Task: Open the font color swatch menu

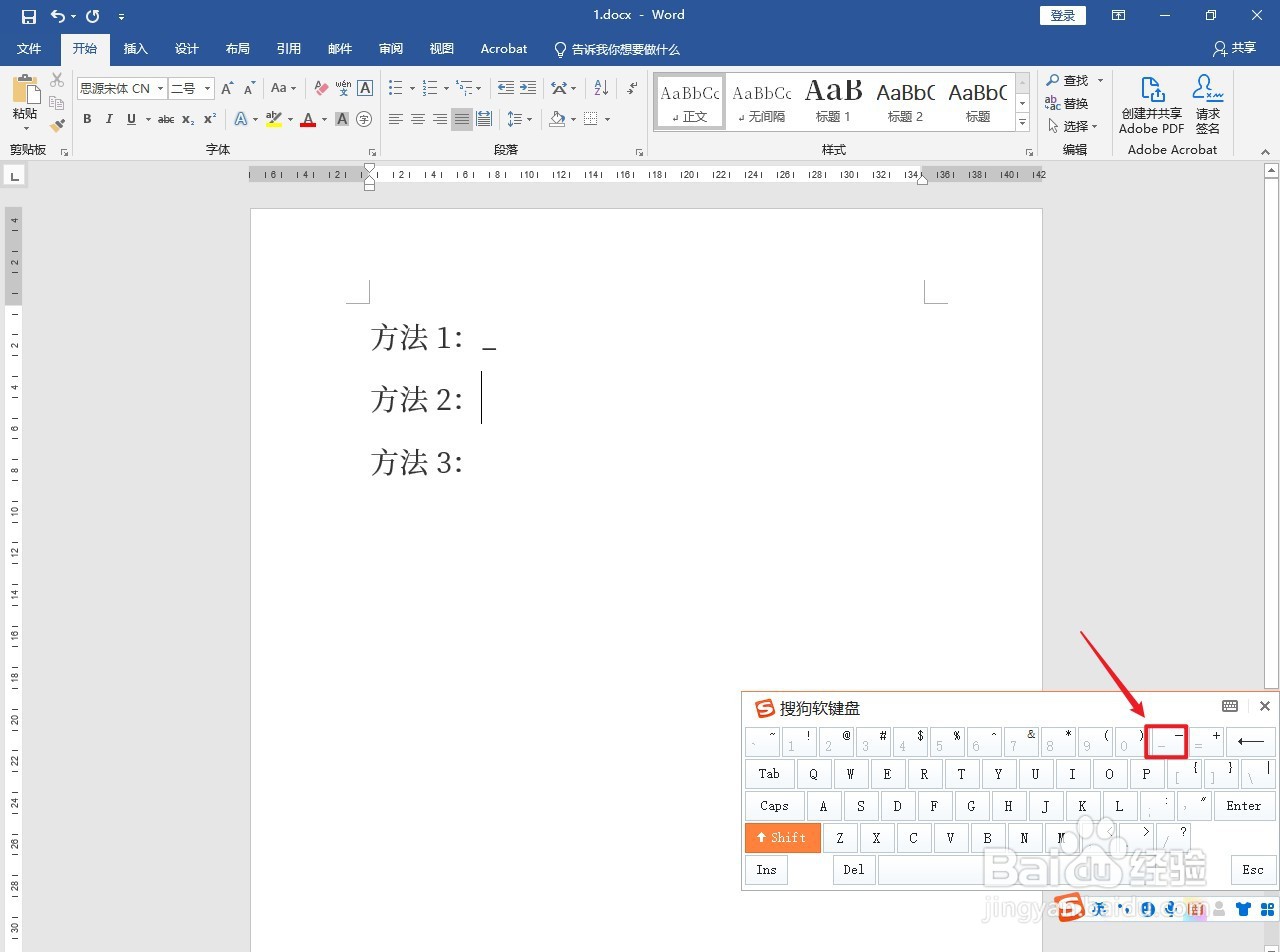Action: [x=322, y=119]
